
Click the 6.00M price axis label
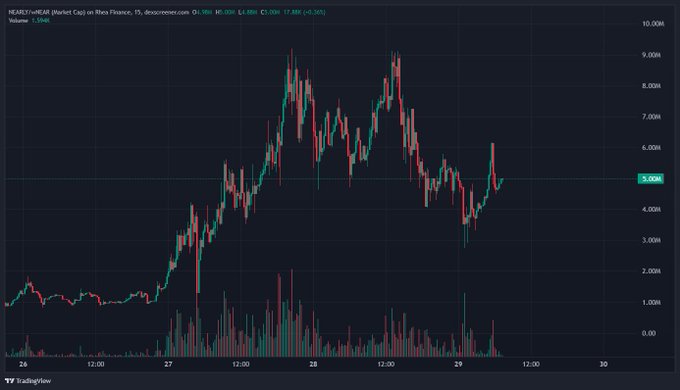[651, 147]
